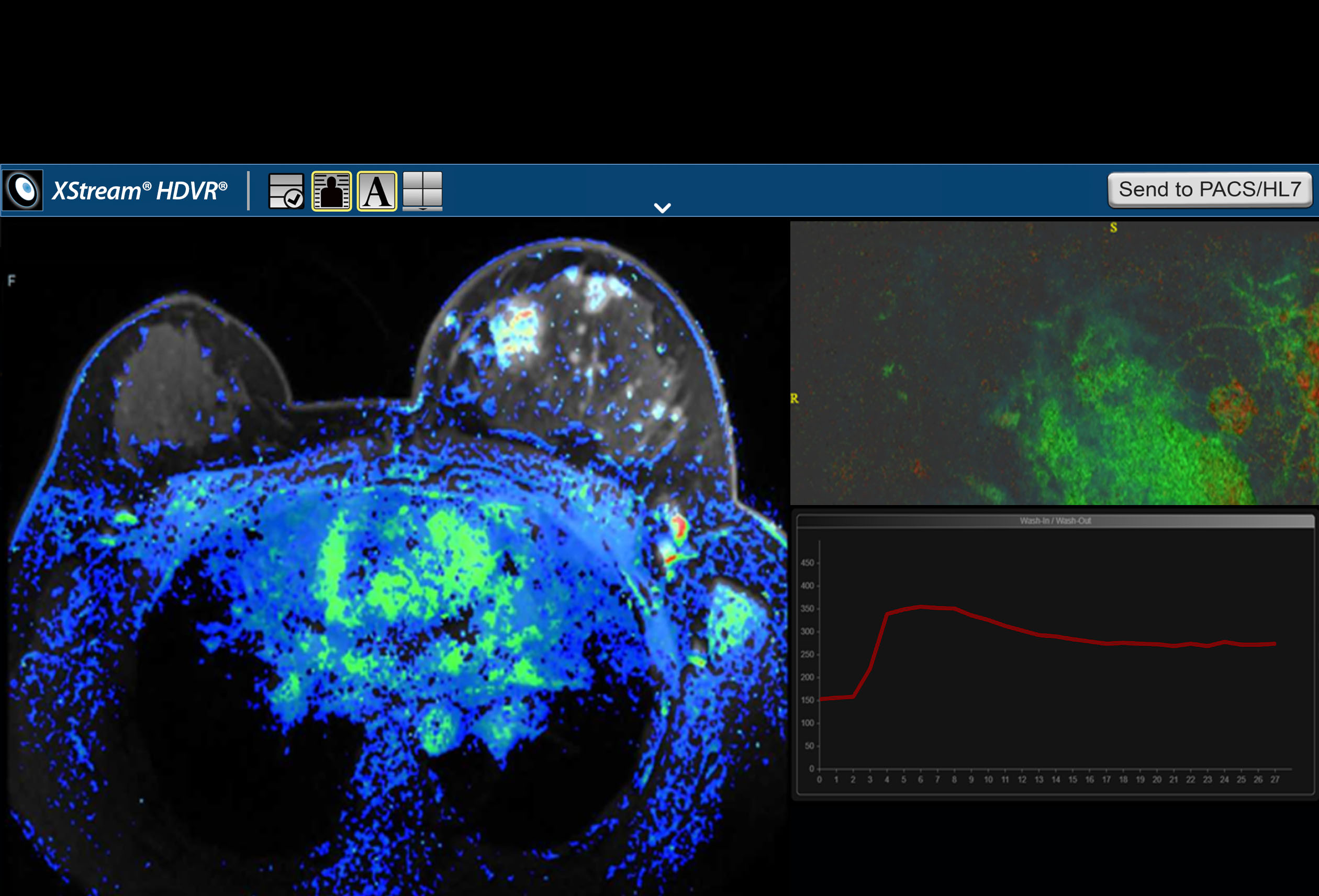Open the protocol checklist icon with checkmark
Screen dimensions: 1319x896
(x=286, y=191)
